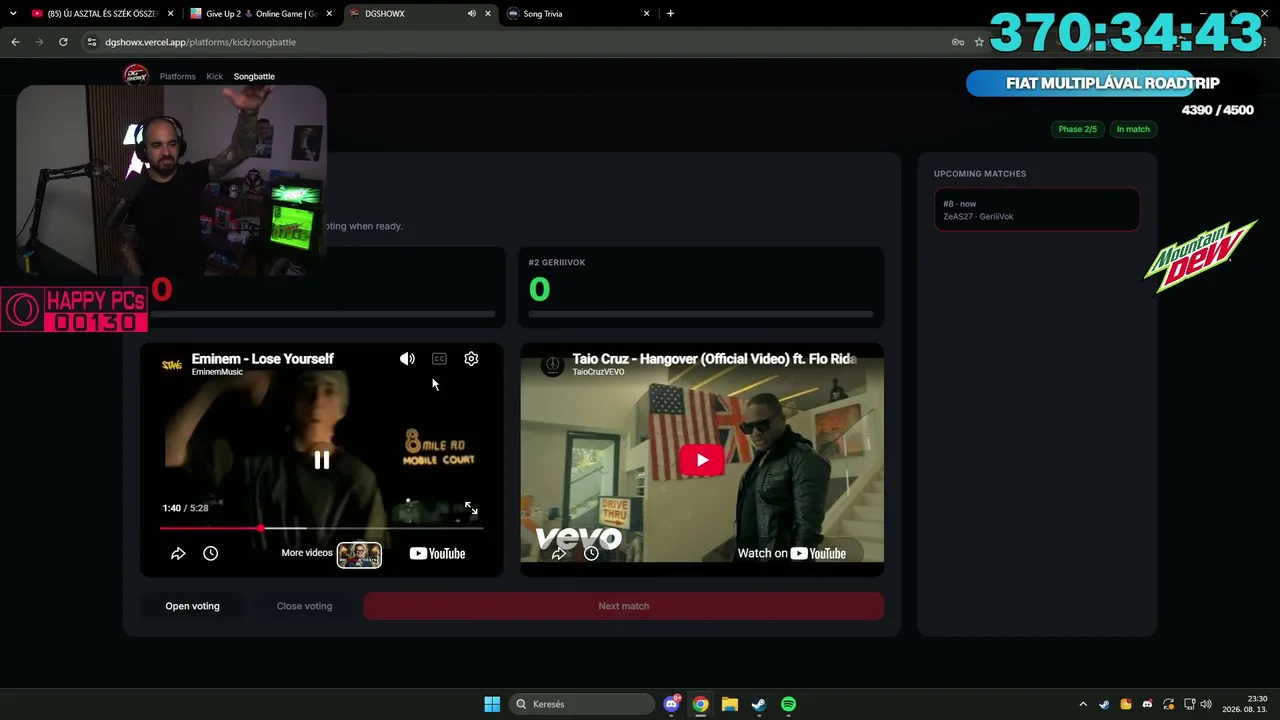Go back in the browser

15,42
